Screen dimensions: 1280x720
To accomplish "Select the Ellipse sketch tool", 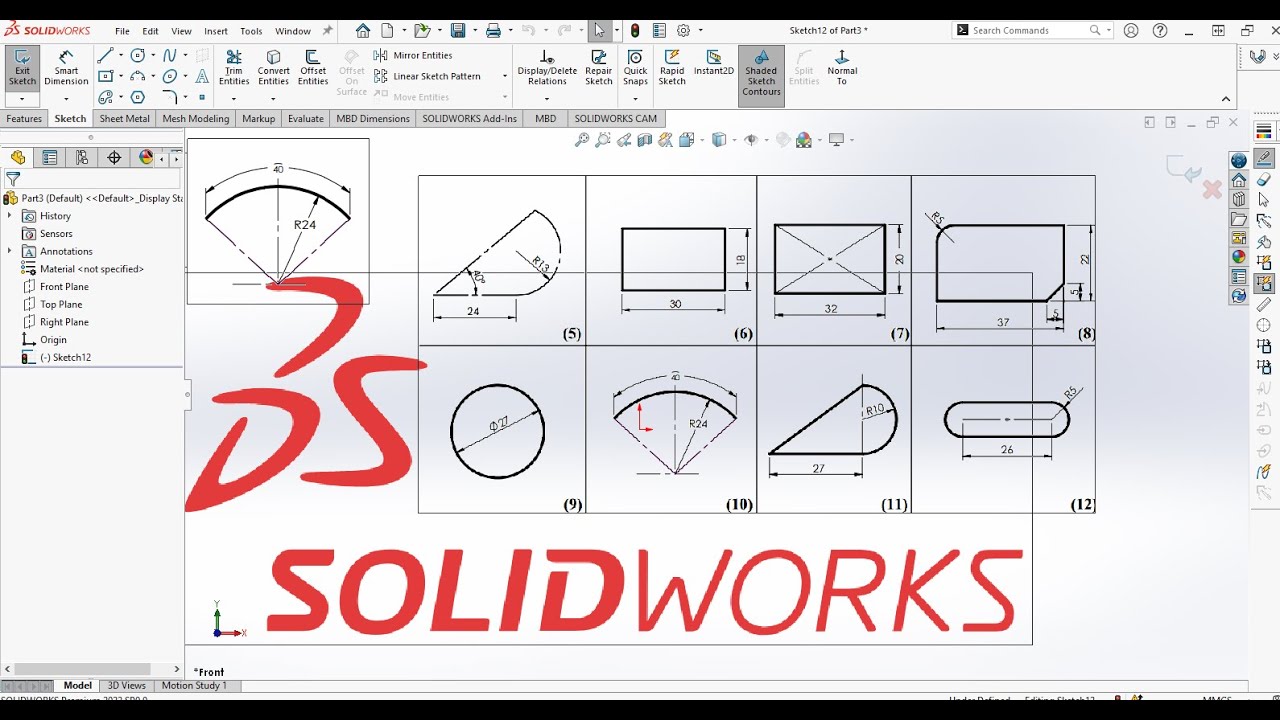I will [x=170, y=76].
